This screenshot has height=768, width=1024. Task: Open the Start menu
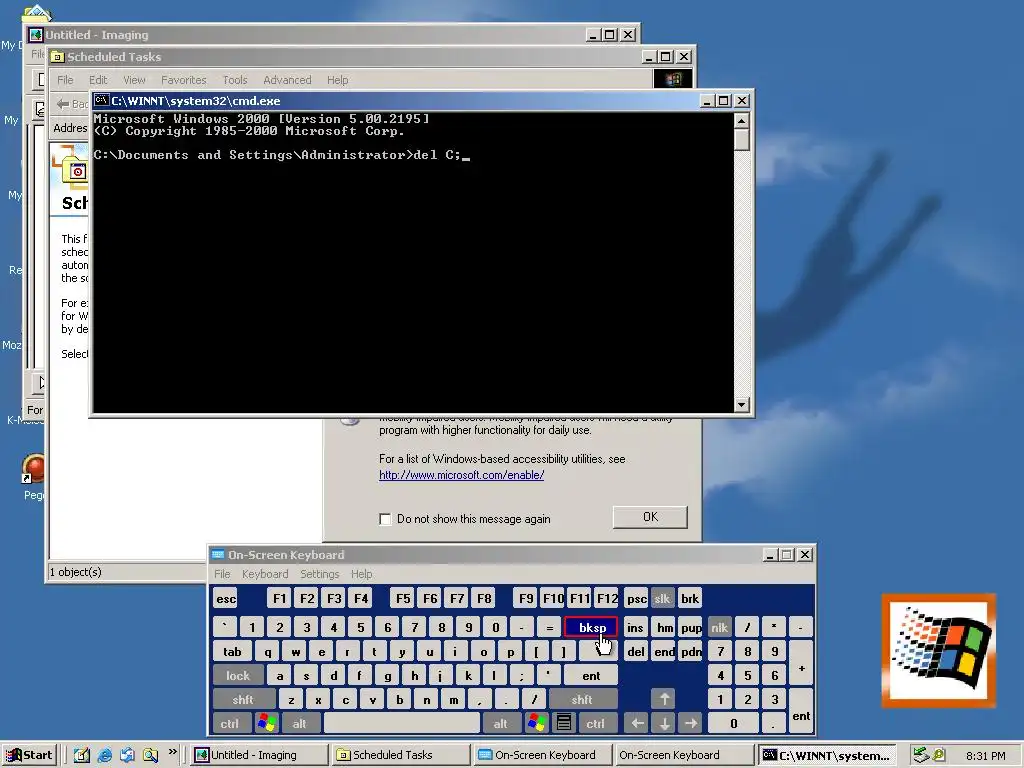[30, 755]
